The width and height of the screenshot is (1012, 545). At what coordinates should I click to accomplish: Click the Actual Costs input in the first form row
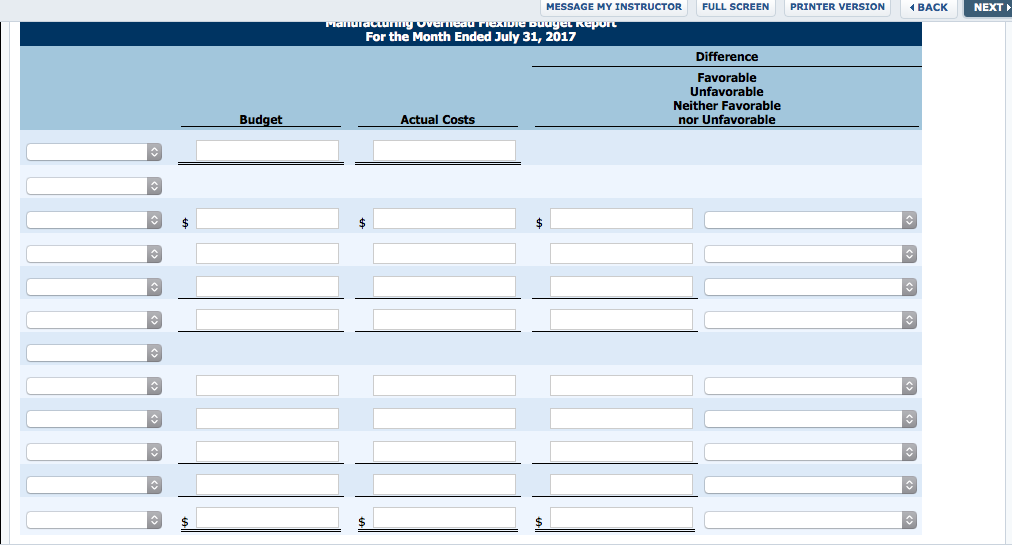point(444,150)
